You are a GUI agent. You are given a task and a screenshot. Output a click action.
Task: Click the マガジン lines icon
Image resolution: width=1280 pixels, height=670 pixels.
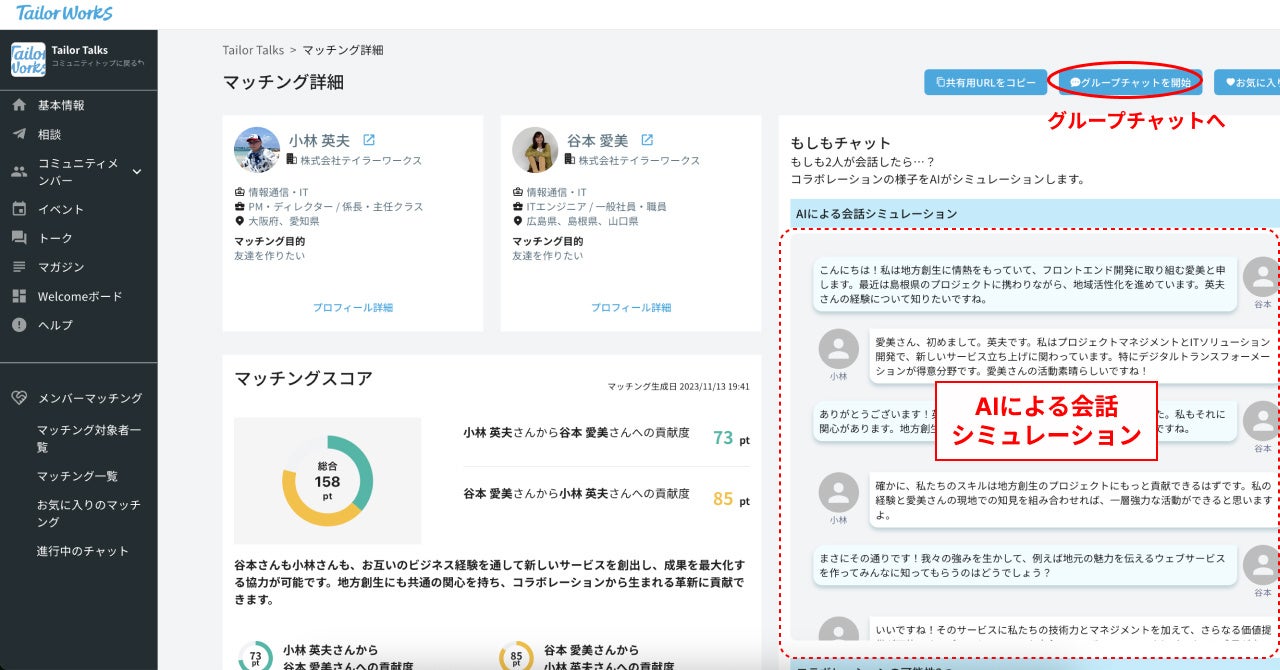pos(19,267)
